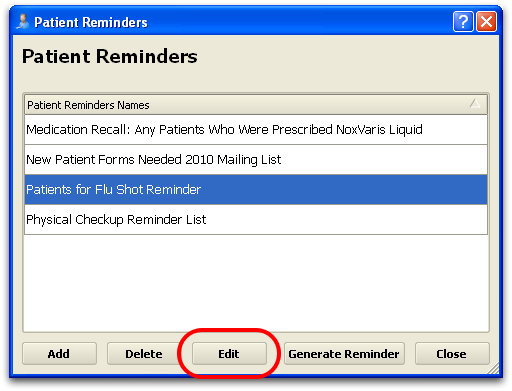Click the Close button at bottom
Viewport: 512px width, 391px height.
pos(452,354)
